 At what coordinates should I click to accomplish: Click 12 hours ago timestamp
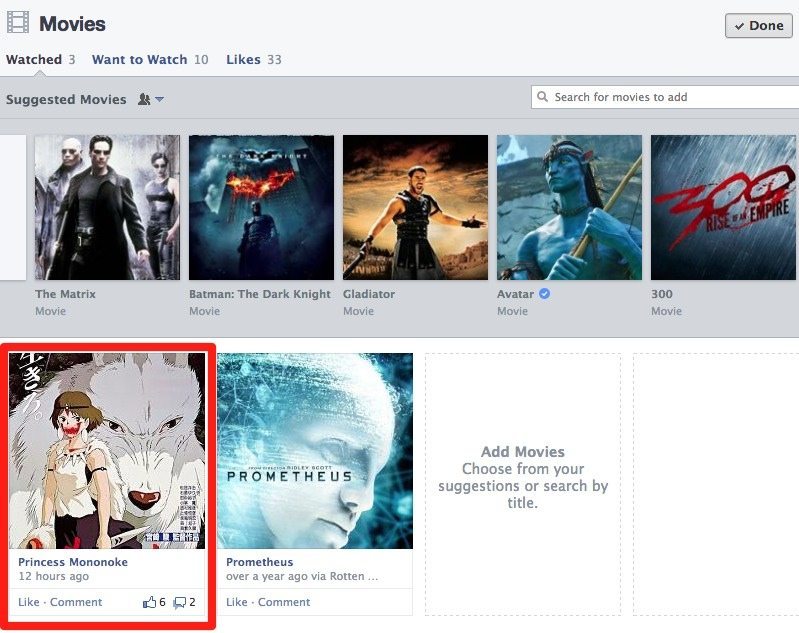pos(54,576)
